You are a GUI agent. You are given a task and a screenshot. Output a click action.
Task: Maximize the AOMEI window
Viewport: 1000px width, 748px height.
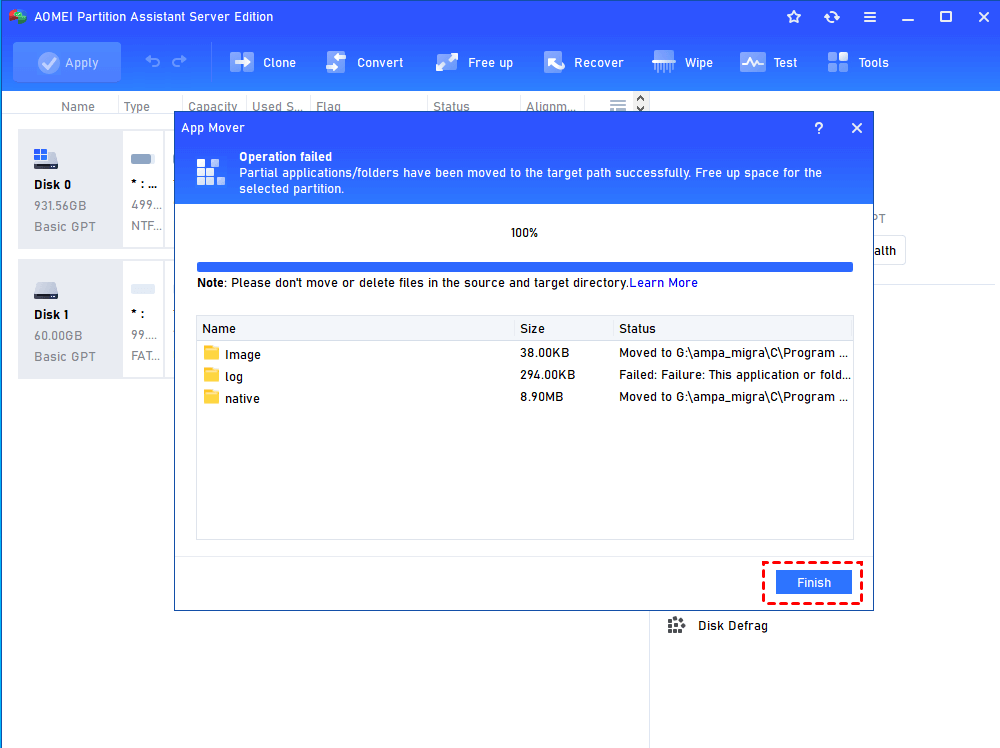tap(946, 17)
